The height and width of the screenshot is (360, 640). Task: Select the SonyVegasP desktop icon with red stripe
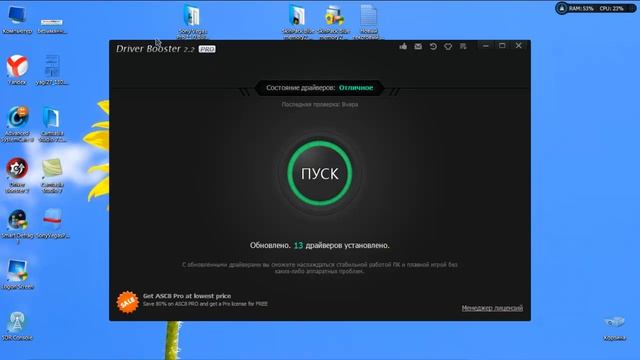pos(52,224)
